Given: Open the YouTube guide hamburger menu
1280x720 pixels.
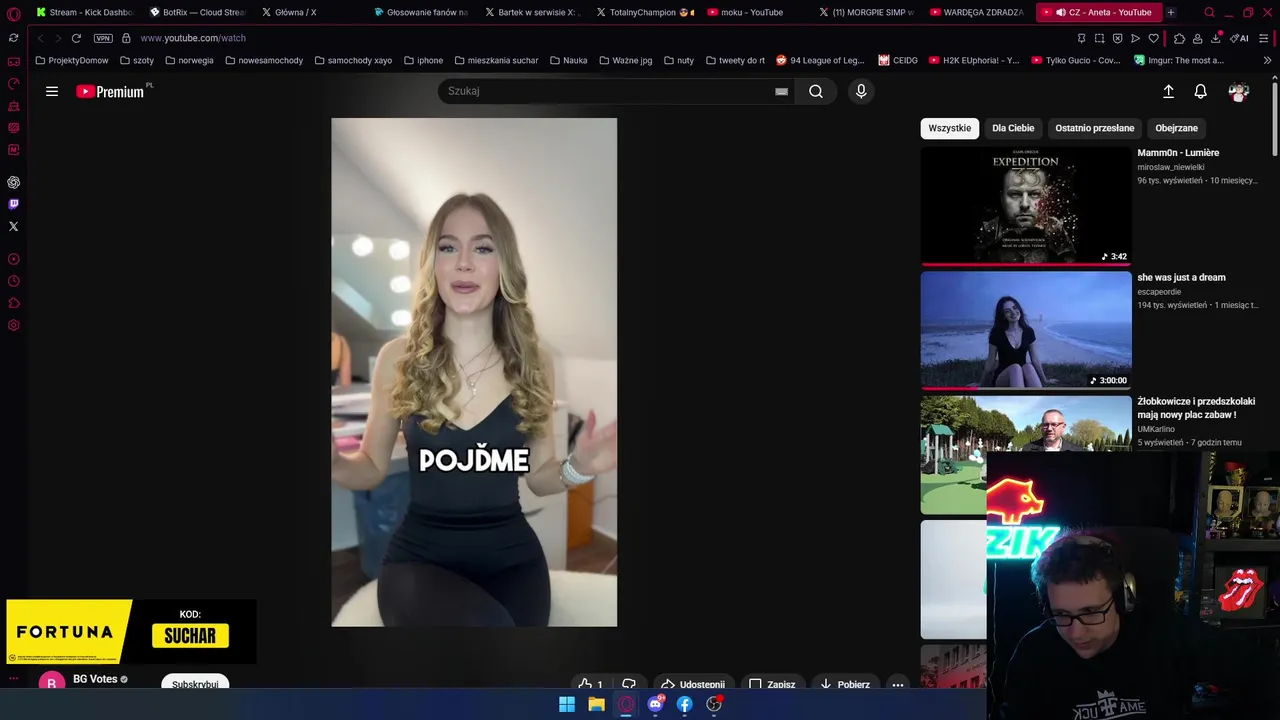Looking at the screenshot, I should (52, 91).
